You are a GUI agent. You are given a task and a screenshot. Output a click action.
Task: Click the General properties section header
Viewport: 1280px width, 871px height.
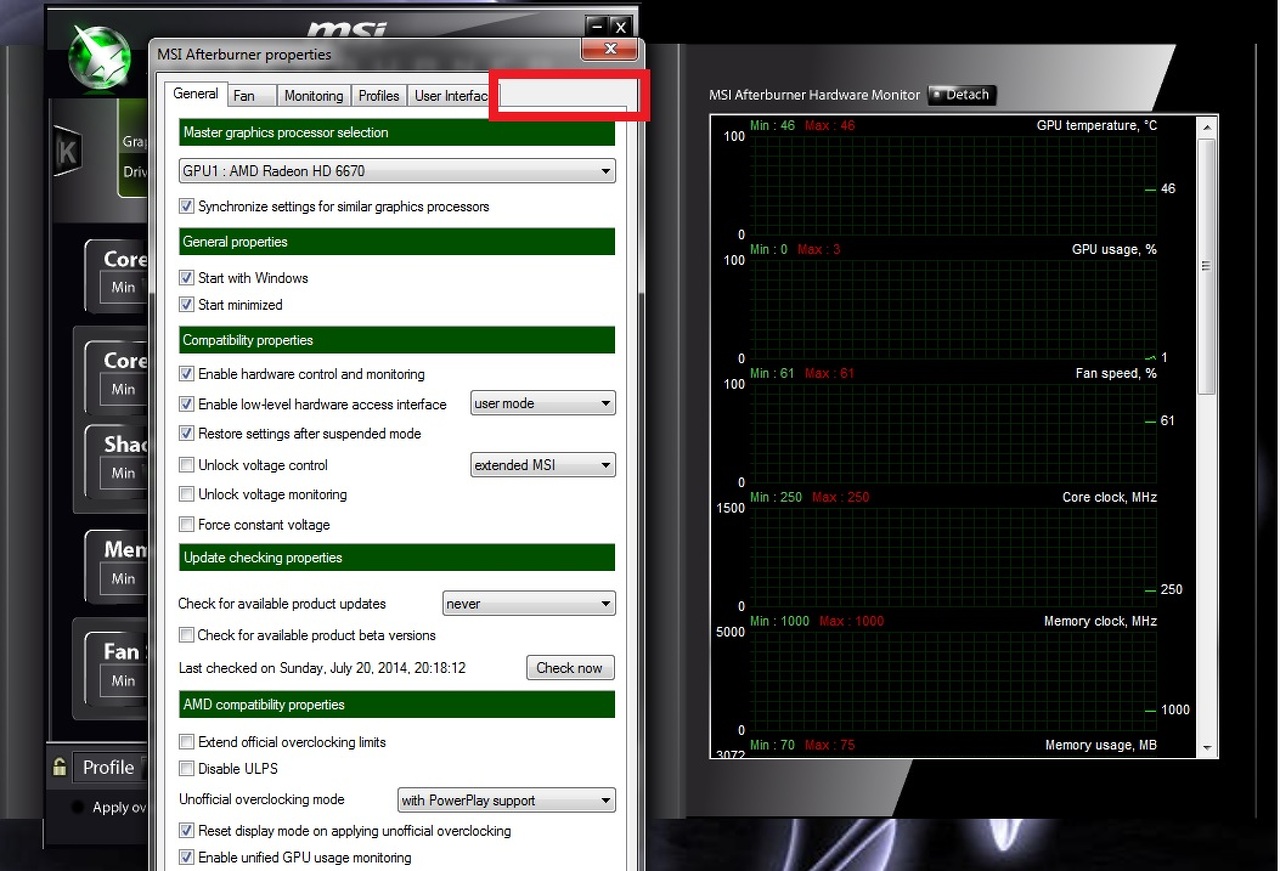pos(397,242)
